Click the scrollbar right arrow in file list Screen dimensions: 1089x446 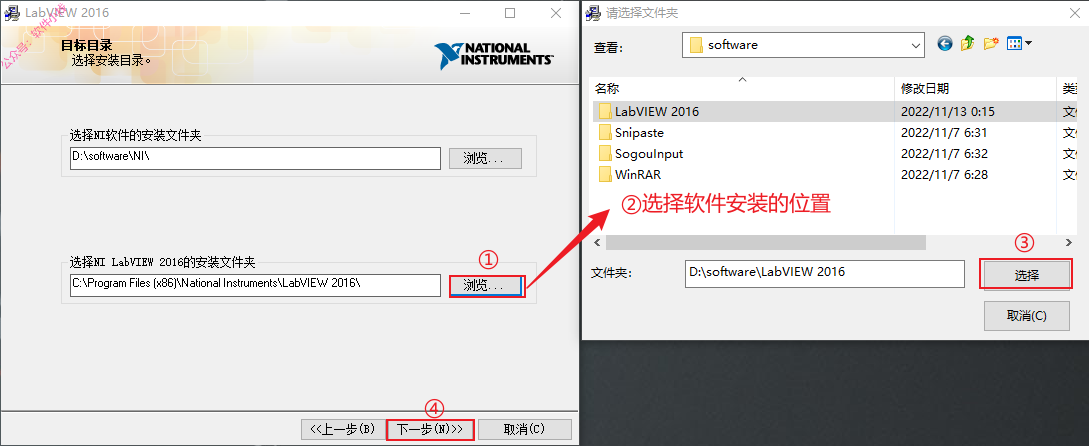pyautogui.click(x=1069, y=242)
